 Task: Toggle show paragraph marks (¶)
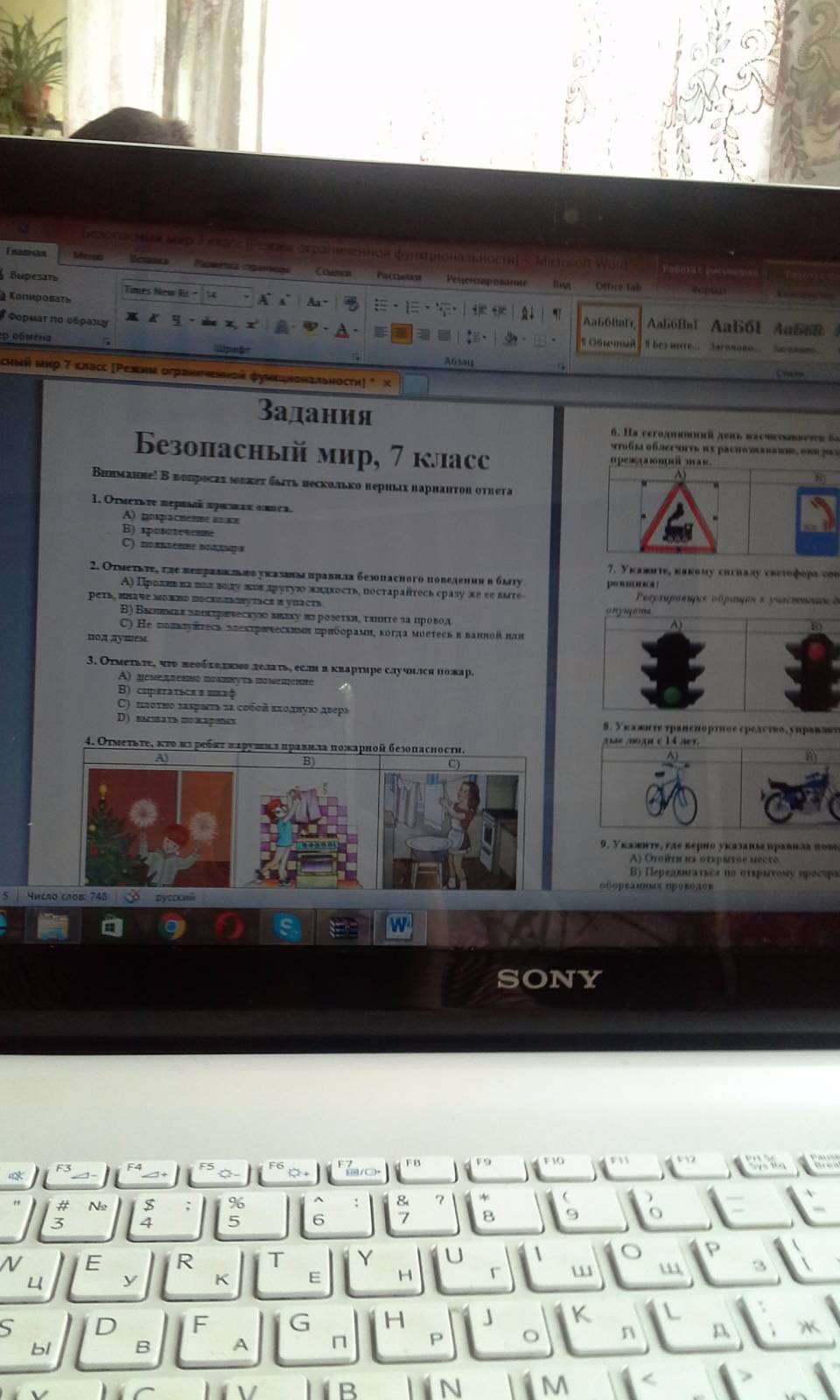click(556, 313)
